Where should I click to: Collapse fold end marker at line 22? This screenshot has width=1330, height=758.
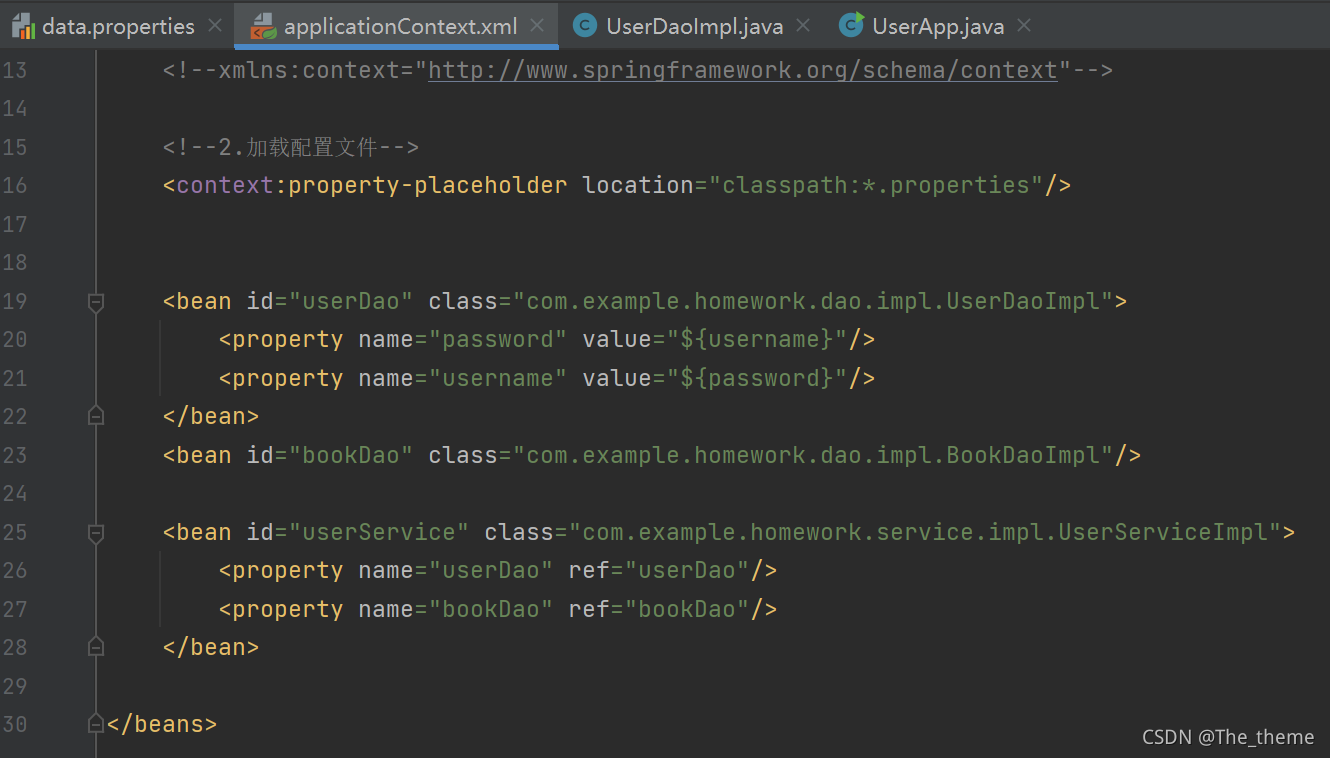96,415
